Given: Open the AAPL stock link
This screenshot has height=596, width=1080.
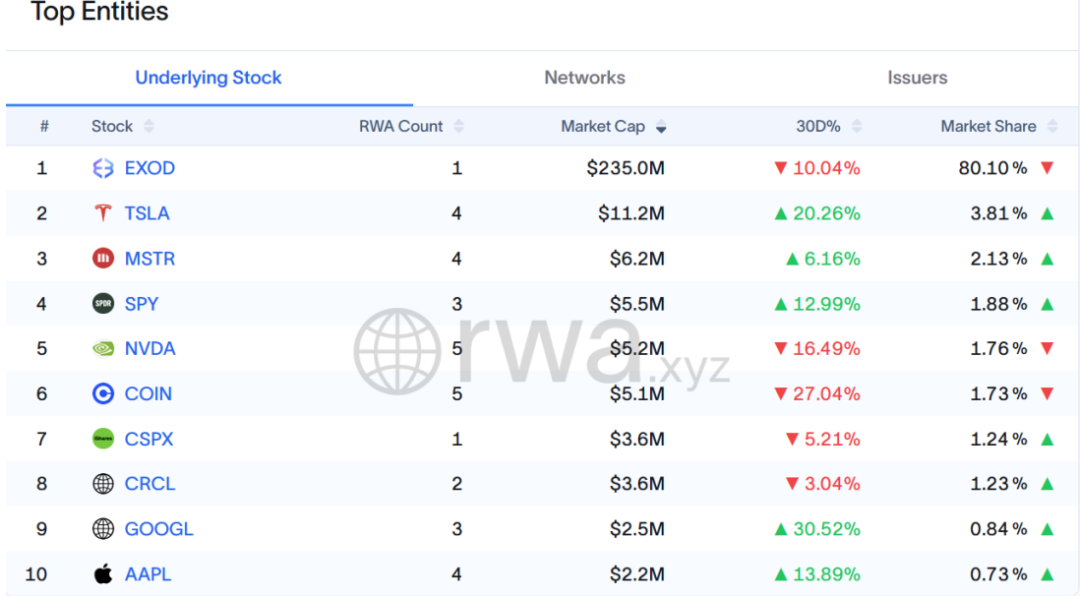Looking at the screenshot, I should tap(148, 574).
